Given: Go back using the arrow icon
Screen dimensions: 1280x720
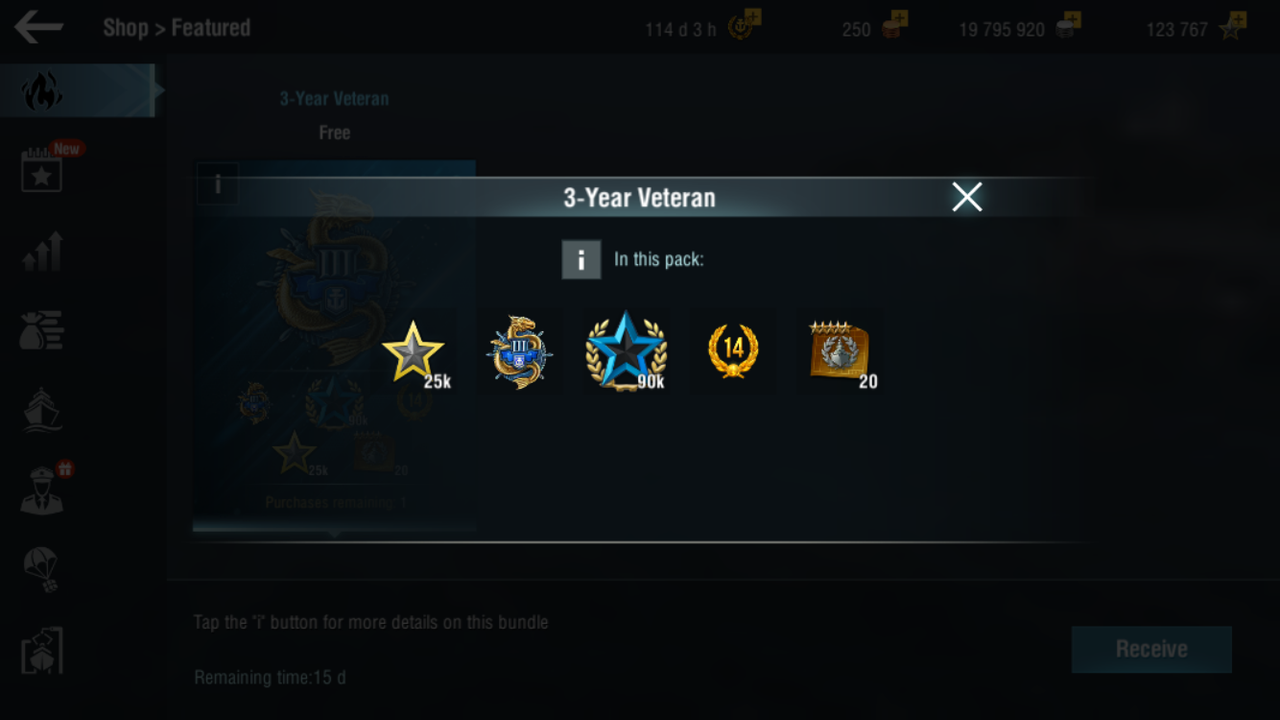Looking at the screenshot, I should 39,27.
